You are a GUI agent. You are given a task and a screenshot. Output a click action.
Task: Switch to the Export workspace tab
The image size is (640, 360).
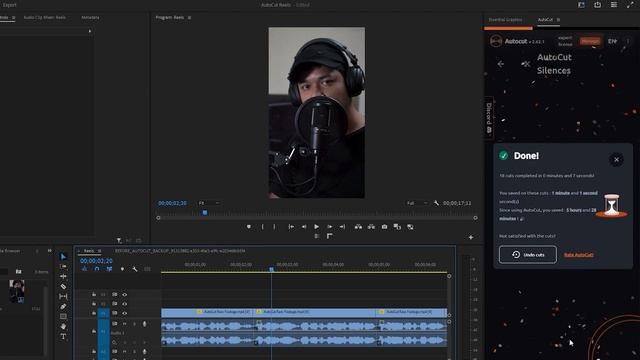coord(9,5)
